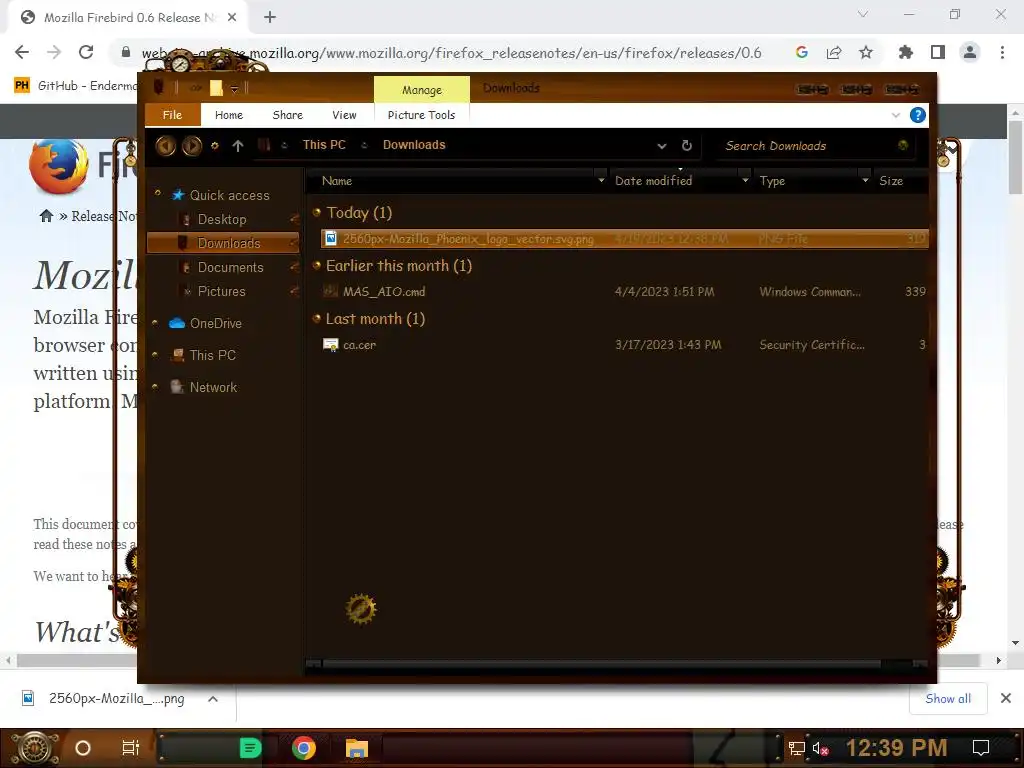Viewport: 1024px width, 768px height.
Task: Share this page from Chrome's address bar
Action: 834,52
